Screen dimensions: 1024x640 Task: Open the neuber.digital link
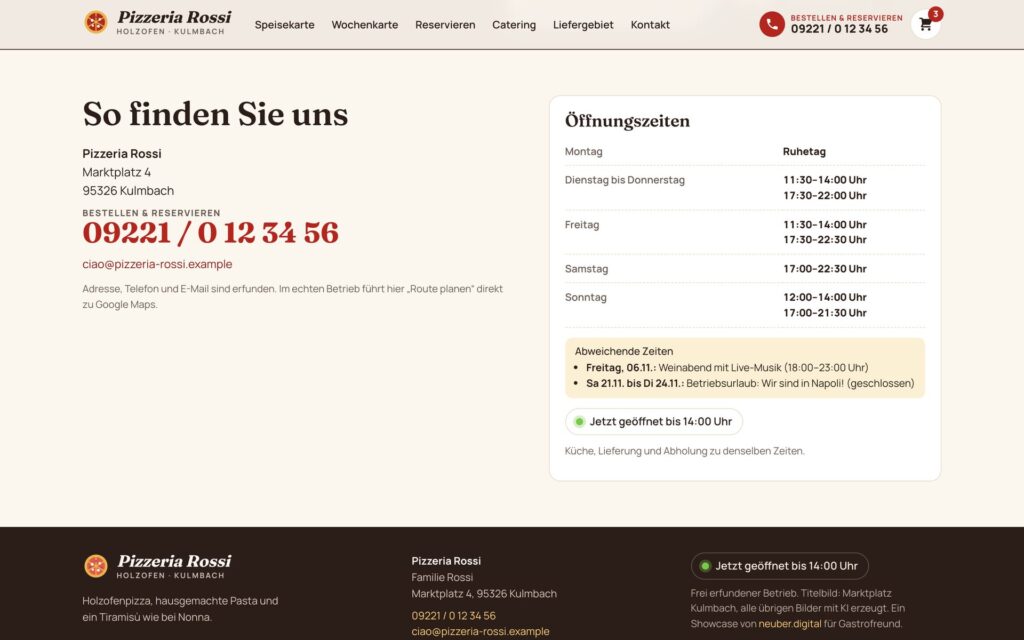coord(790,624)
